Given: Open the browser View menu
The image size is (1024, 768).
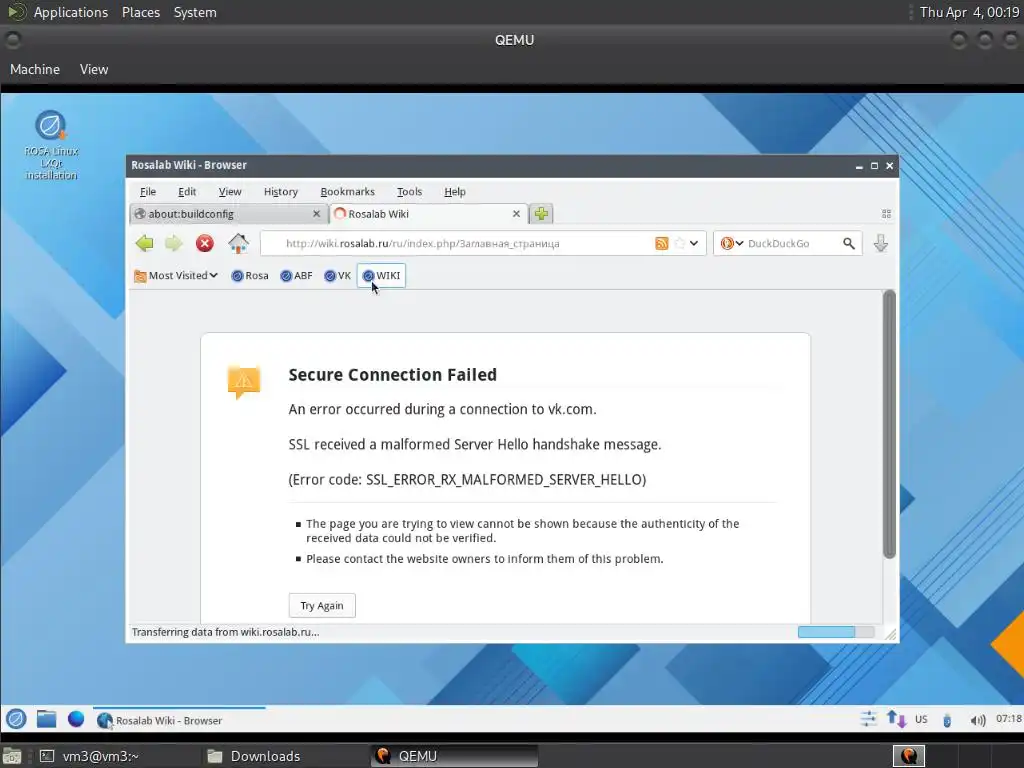Looking at the screenshot, I should 230,191.
